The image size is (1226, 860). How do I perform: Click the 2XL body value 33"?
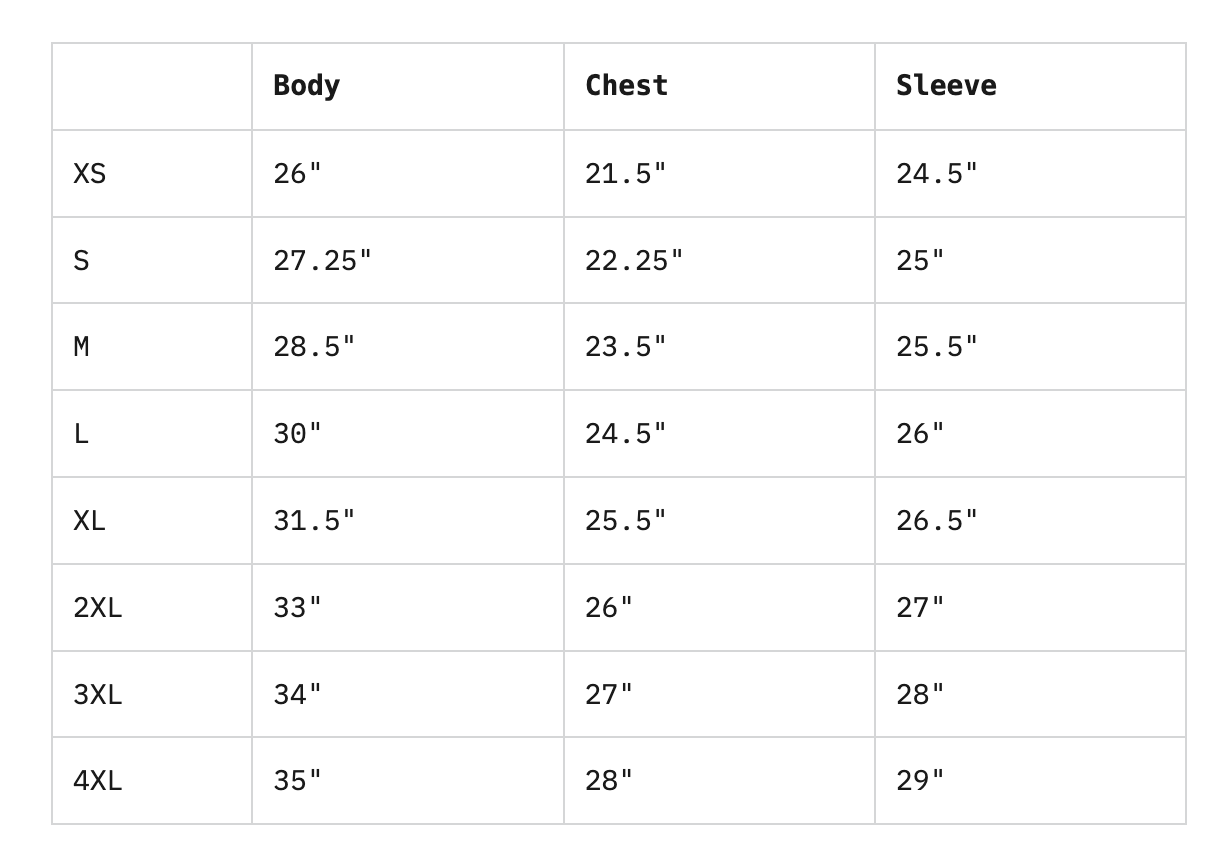coord(298,608)
